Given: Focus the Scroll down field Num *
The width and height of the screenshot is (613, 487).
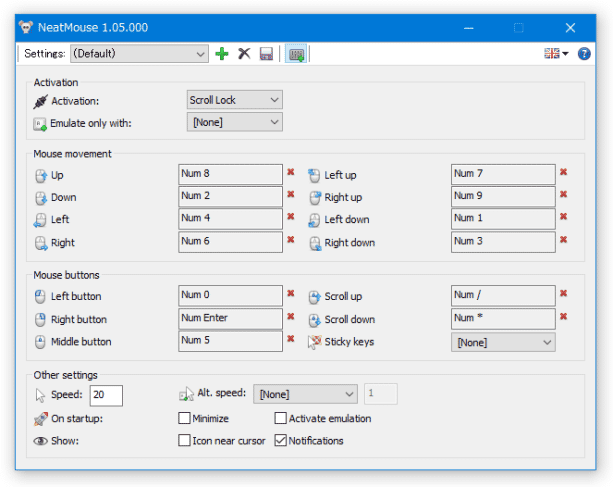Looking at the screenshot, I should 503,319.
